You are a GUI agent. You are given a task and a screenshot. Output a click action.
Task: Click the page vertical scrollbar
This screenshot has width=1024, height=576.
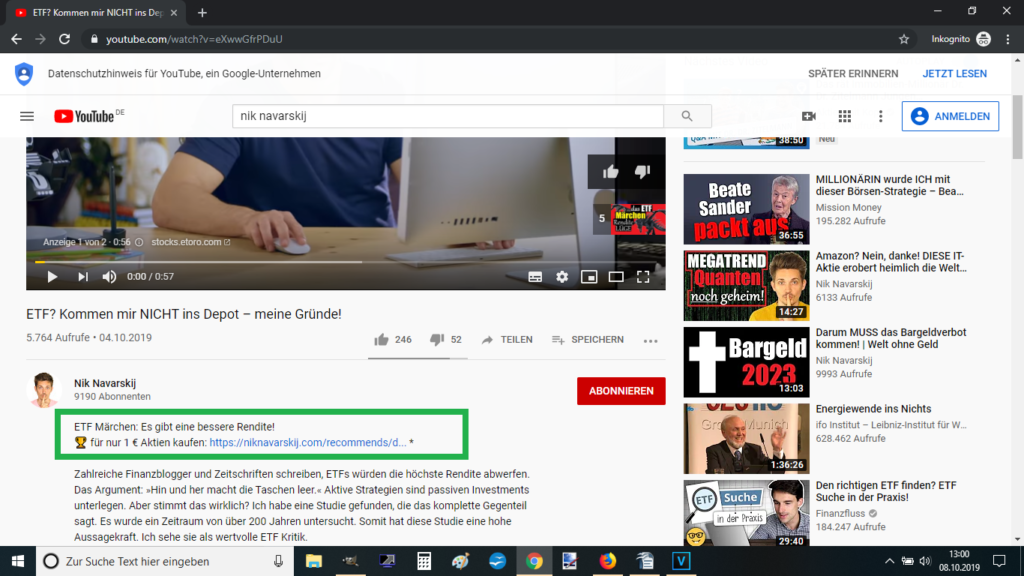(1017, 127)
